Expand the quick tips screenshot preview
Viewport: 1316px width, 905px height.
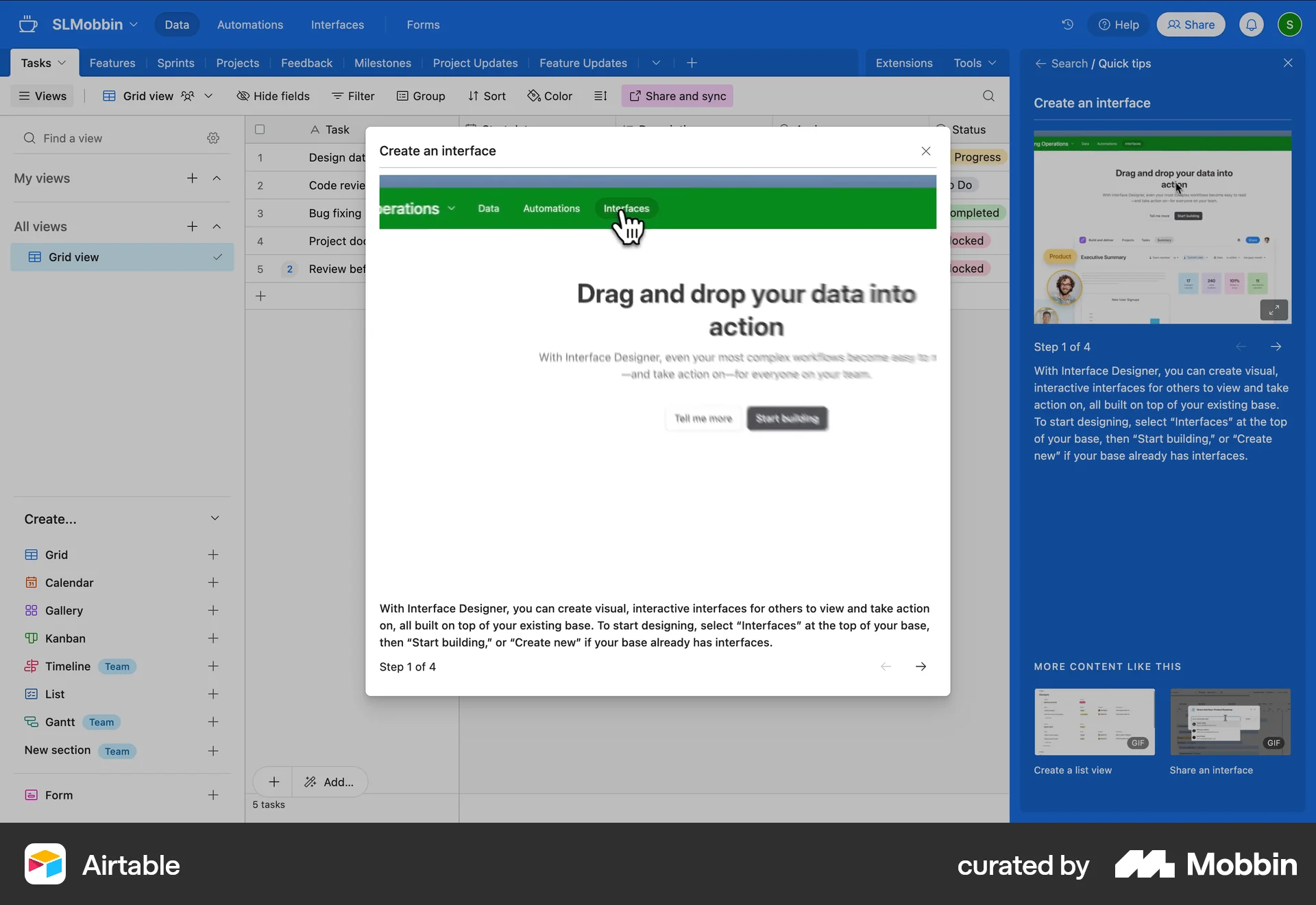(1274, 310)
